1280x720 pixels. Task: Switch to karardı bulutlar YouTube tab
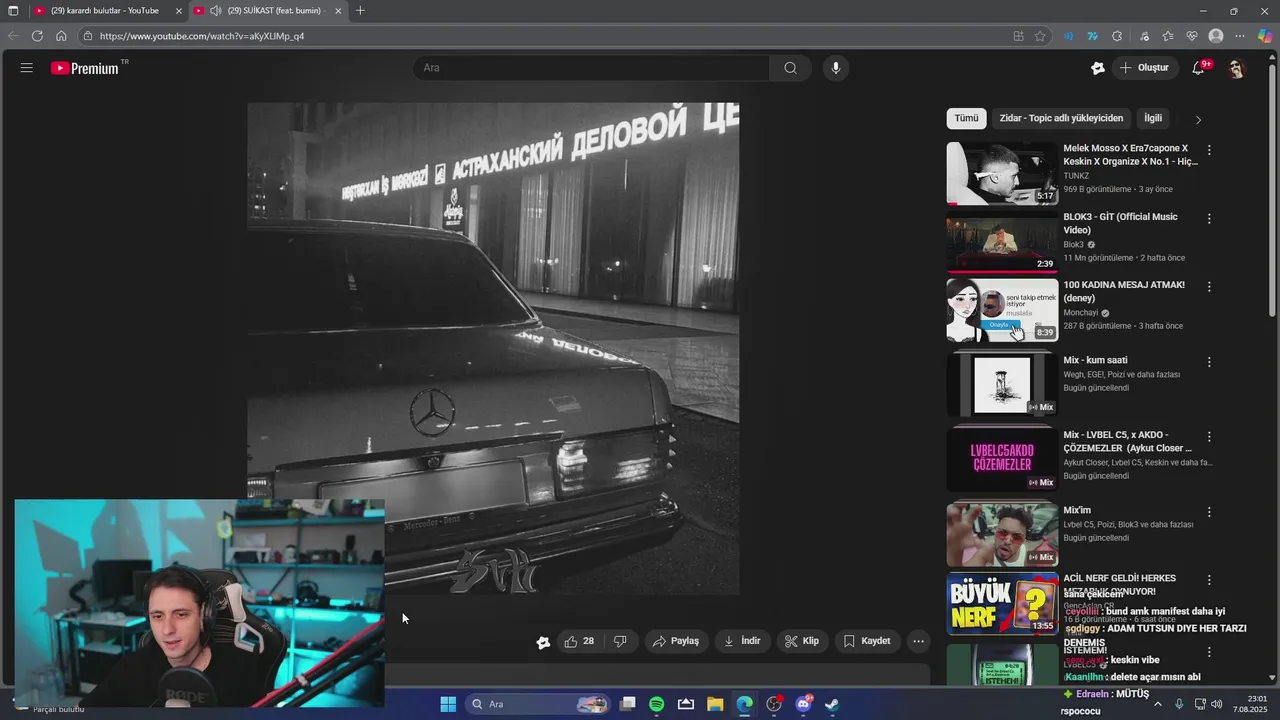[109, 11]
